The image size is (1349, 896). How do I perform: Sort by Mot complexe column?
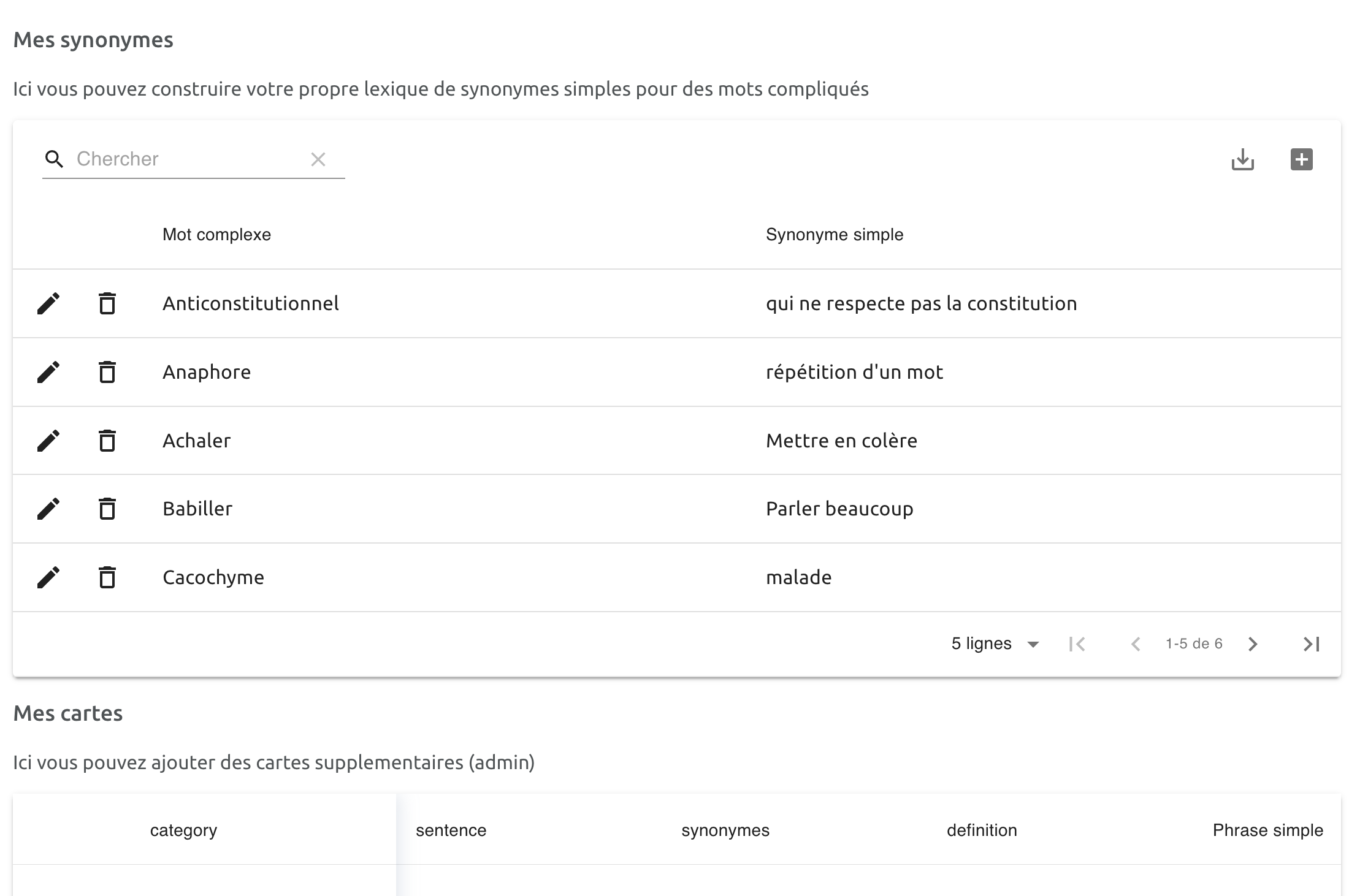(x=216, y=235)
